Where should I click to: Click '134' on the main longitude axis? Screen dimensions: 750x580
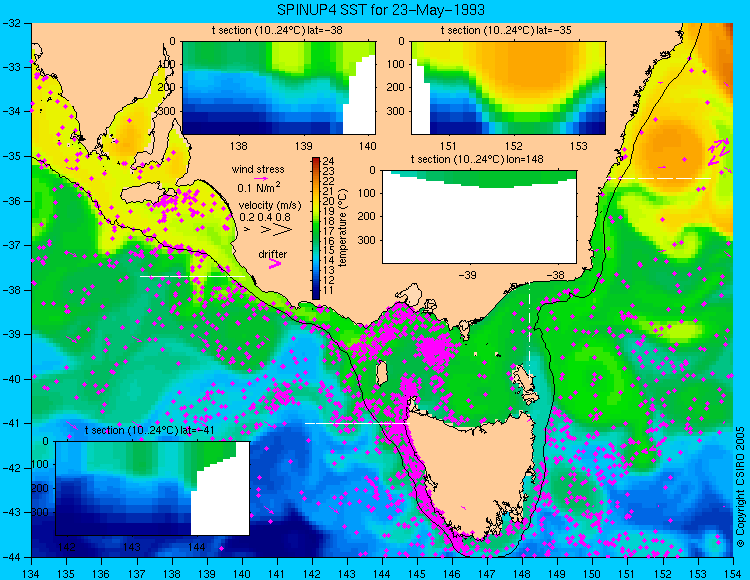tap(31, 574)
